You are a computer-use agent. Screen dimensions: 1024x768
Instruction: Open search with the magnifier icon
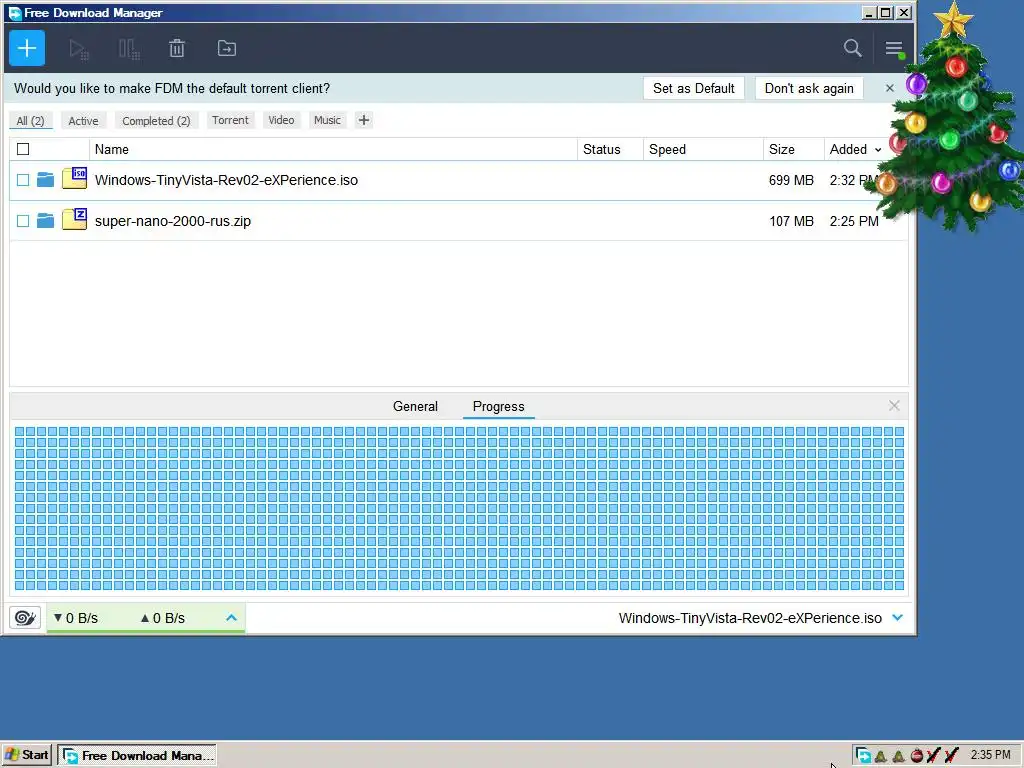852,48
